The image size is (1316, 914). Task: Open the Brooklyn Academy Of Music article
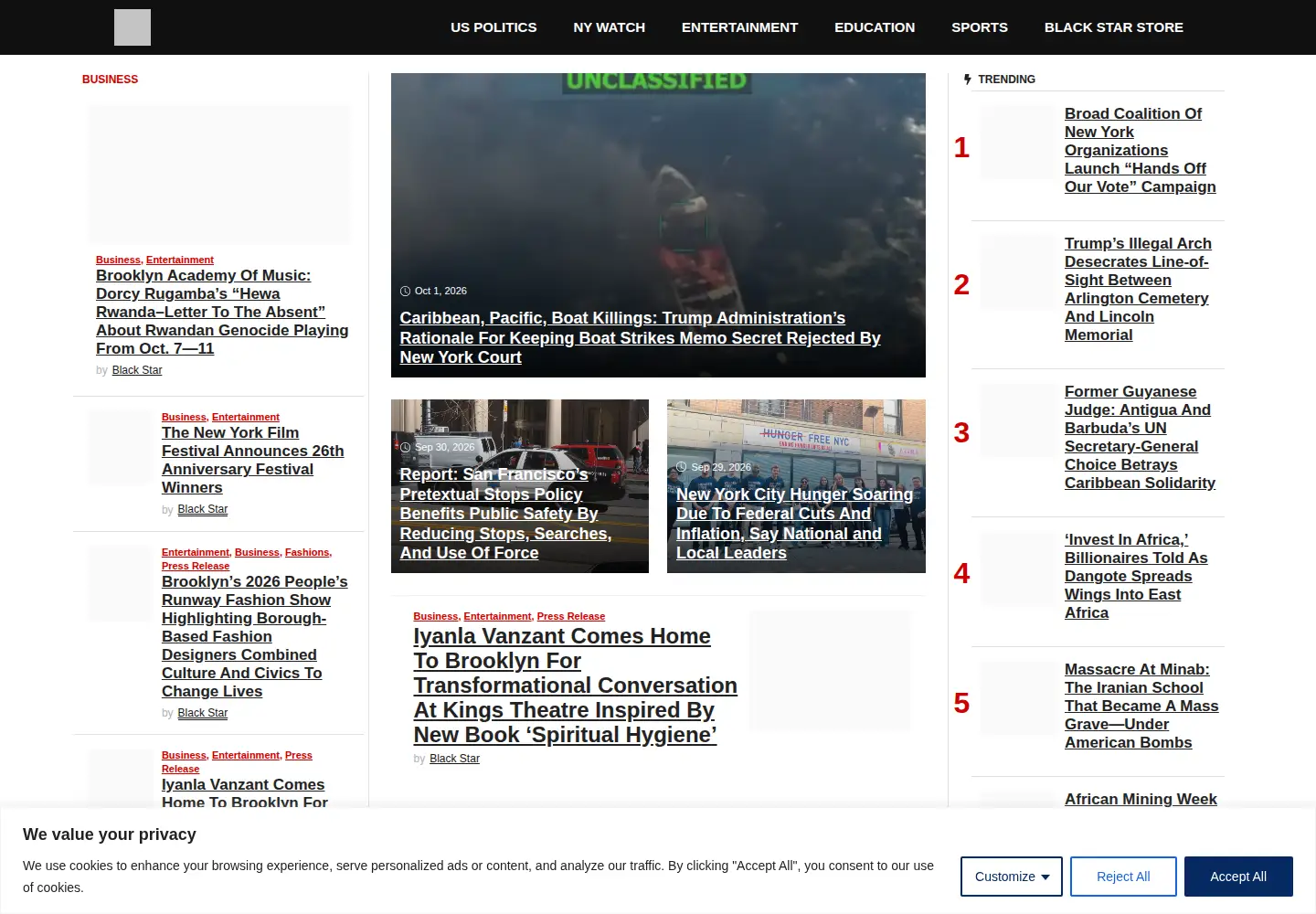(x=222, y=312)
